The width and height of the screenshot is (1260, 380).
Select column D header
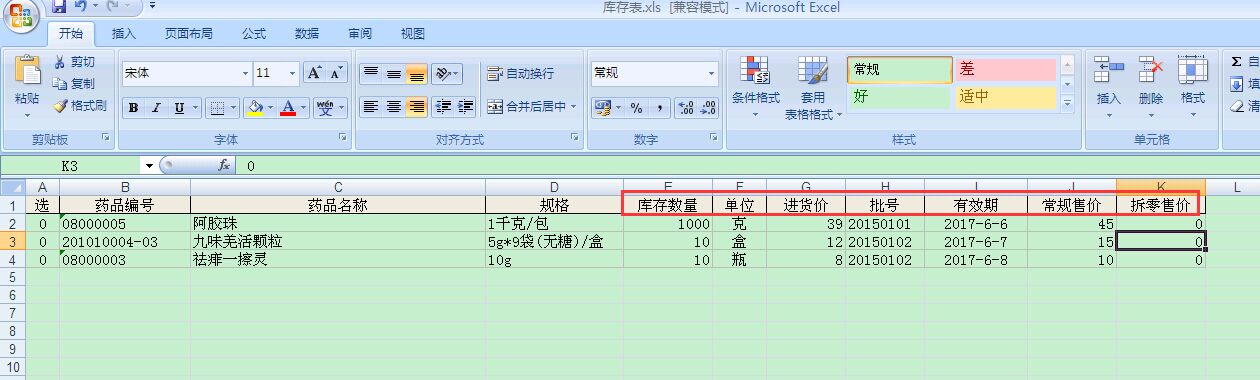[x=554, y=187]
